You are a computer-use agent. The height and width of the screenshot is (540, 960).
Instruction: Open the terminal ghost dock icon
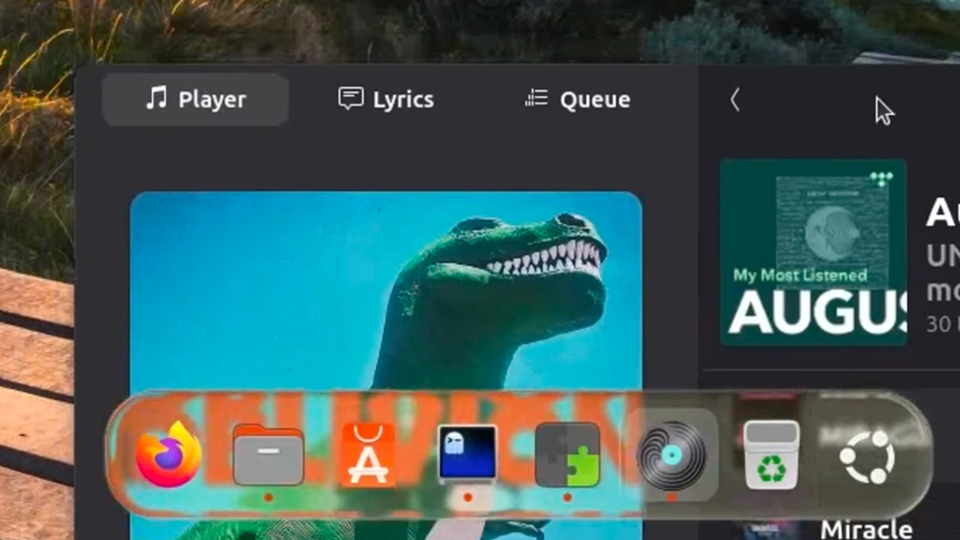coord(467,454)
